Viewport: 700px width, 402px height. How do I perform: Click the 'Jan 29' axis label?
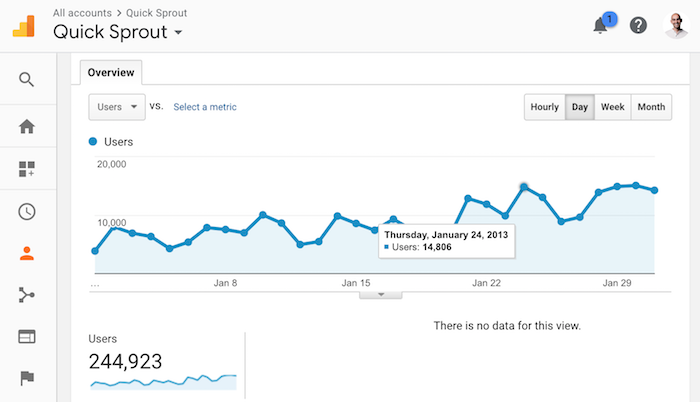617,283
